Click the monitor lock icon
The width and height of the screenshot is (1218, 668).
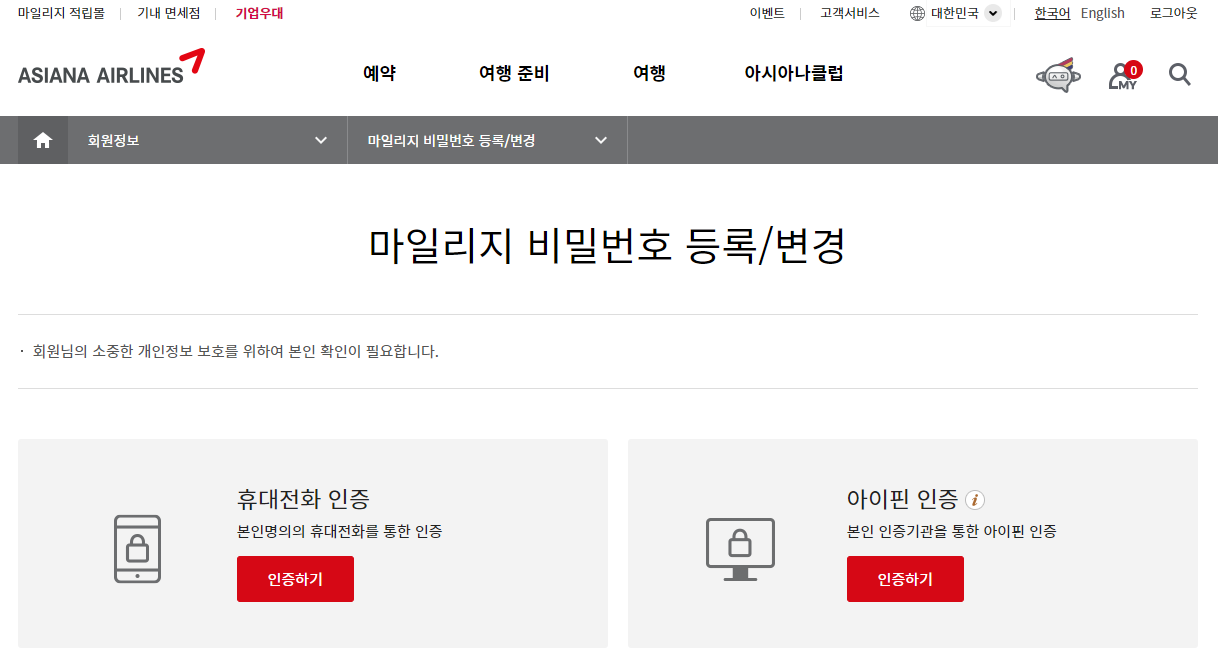point(740,548)
